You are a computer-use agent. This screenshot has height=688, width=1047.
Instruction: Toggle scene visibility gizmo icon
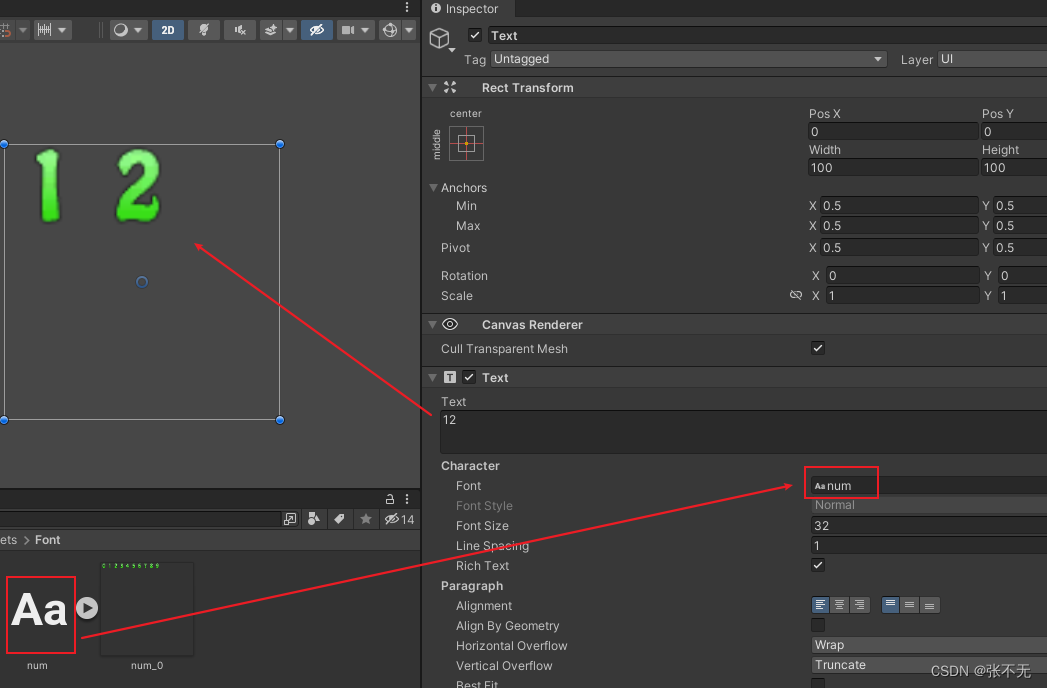(x=317, y=30)
